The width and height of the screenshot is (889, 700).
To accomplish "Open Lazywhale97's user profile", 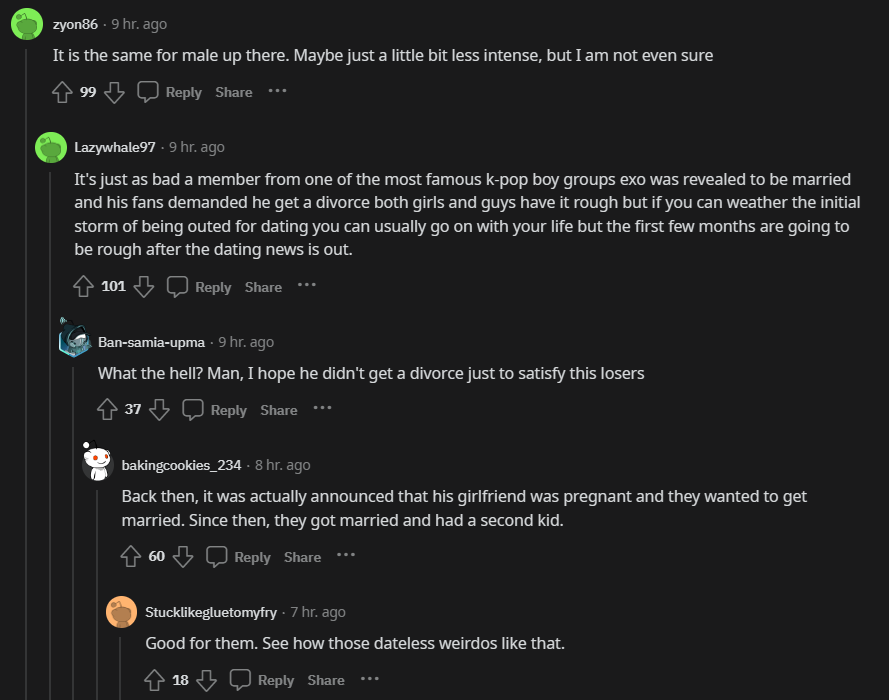I will click(x=115, y=147).
